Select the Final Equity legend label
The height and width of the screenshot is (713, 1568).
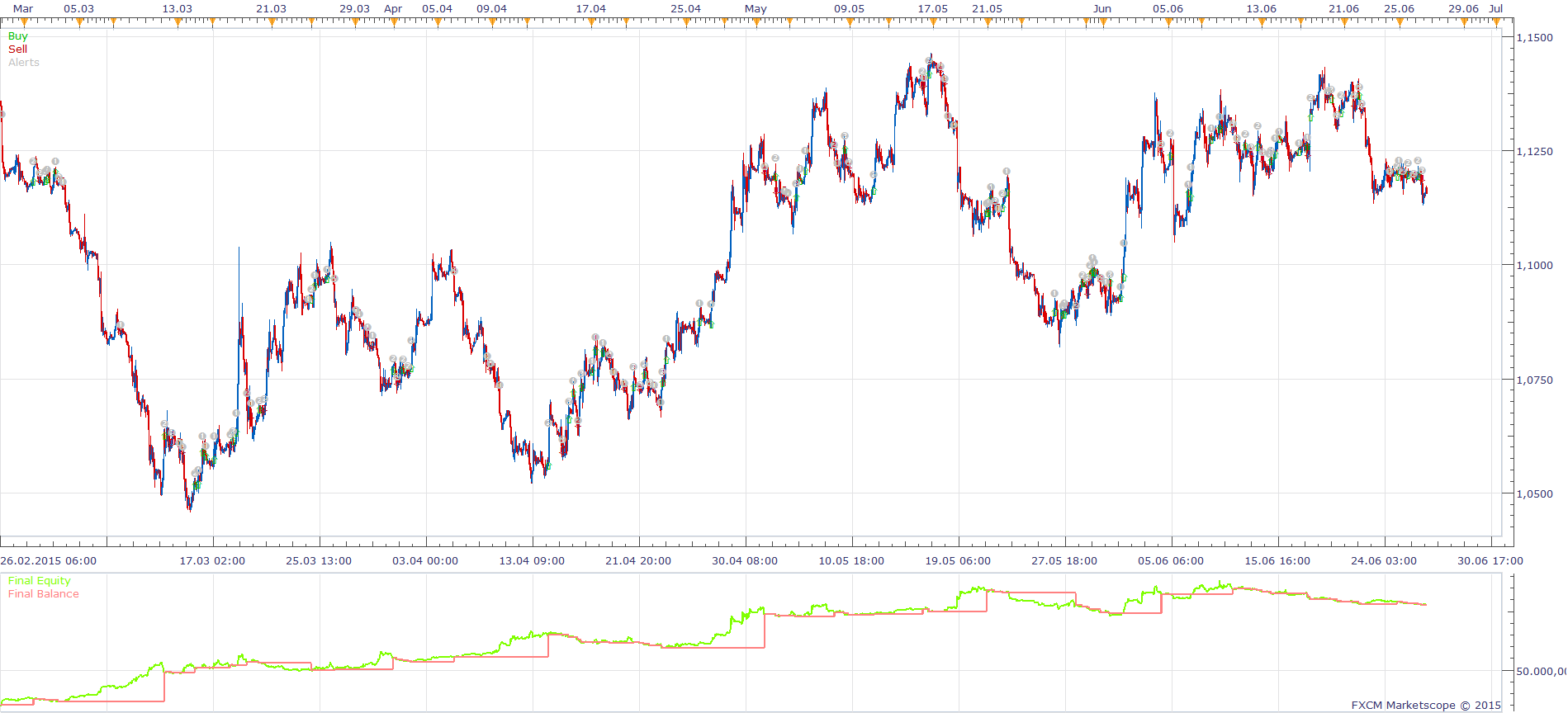pos(39,581)
